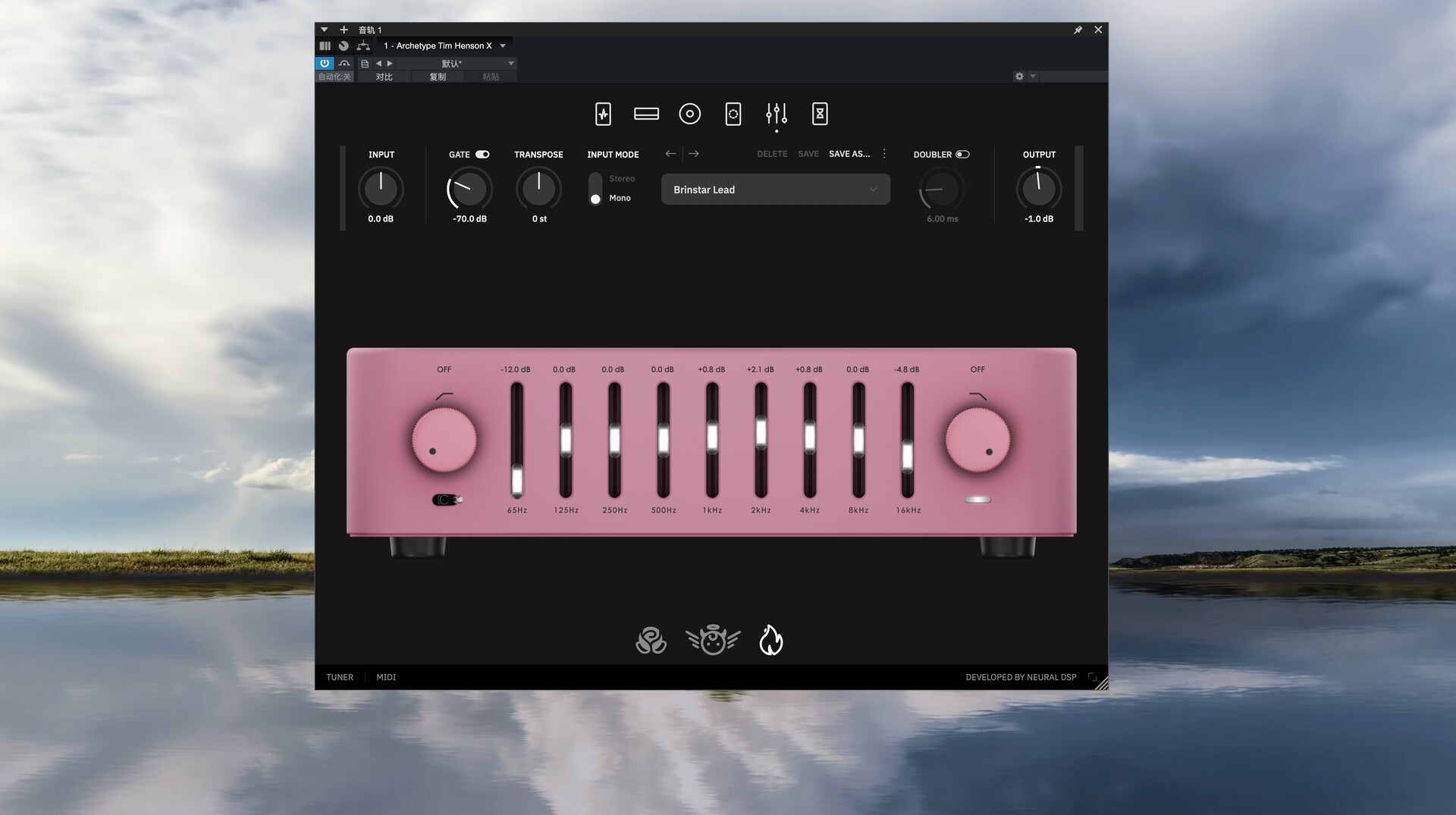The height and width of the screenshot is (815, 1456).
Task: Open the Archetype Tim Henson X plugin dropdown
Action: coord(503,46)
